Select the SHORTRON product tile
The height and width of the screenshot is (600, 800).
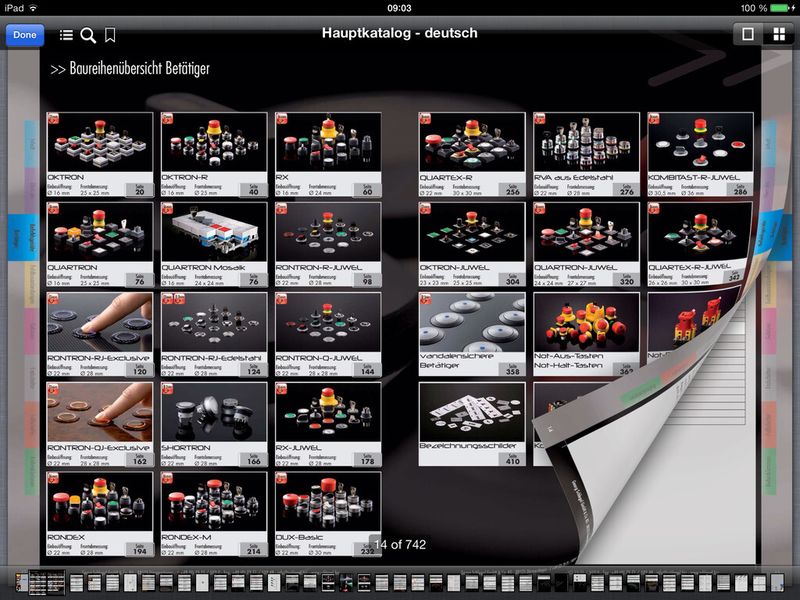click(x=214, y=424)
